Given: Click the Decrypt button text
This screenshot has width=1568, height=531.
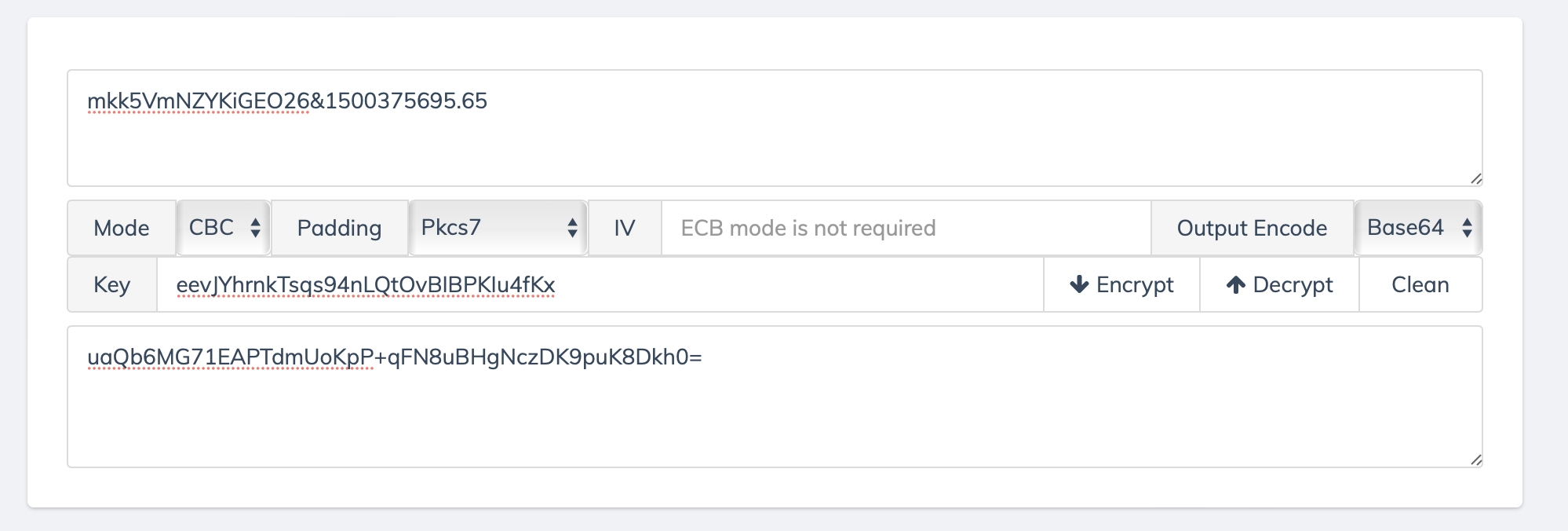Looking at the screenshot, I should tap(1293, 284).
